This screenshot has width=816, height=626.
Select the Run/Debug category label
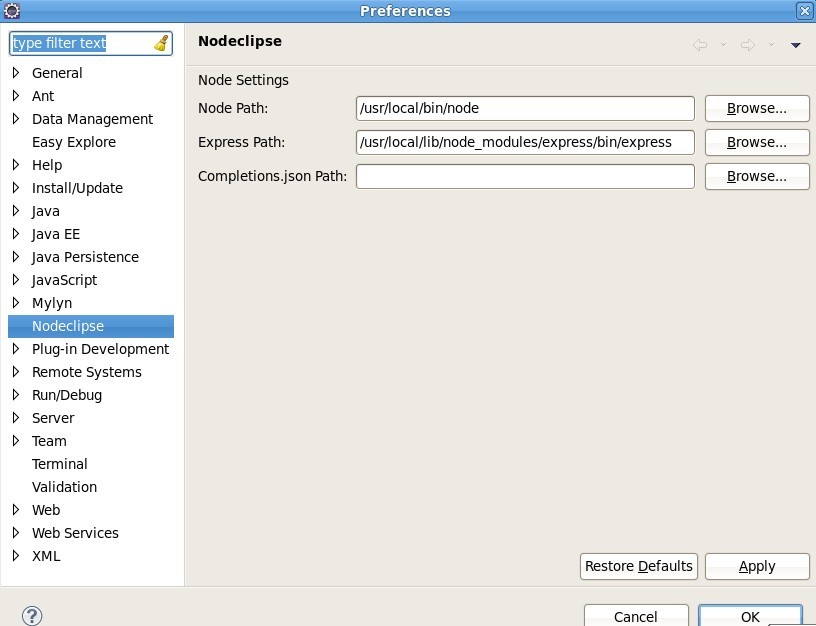[67, 395]
